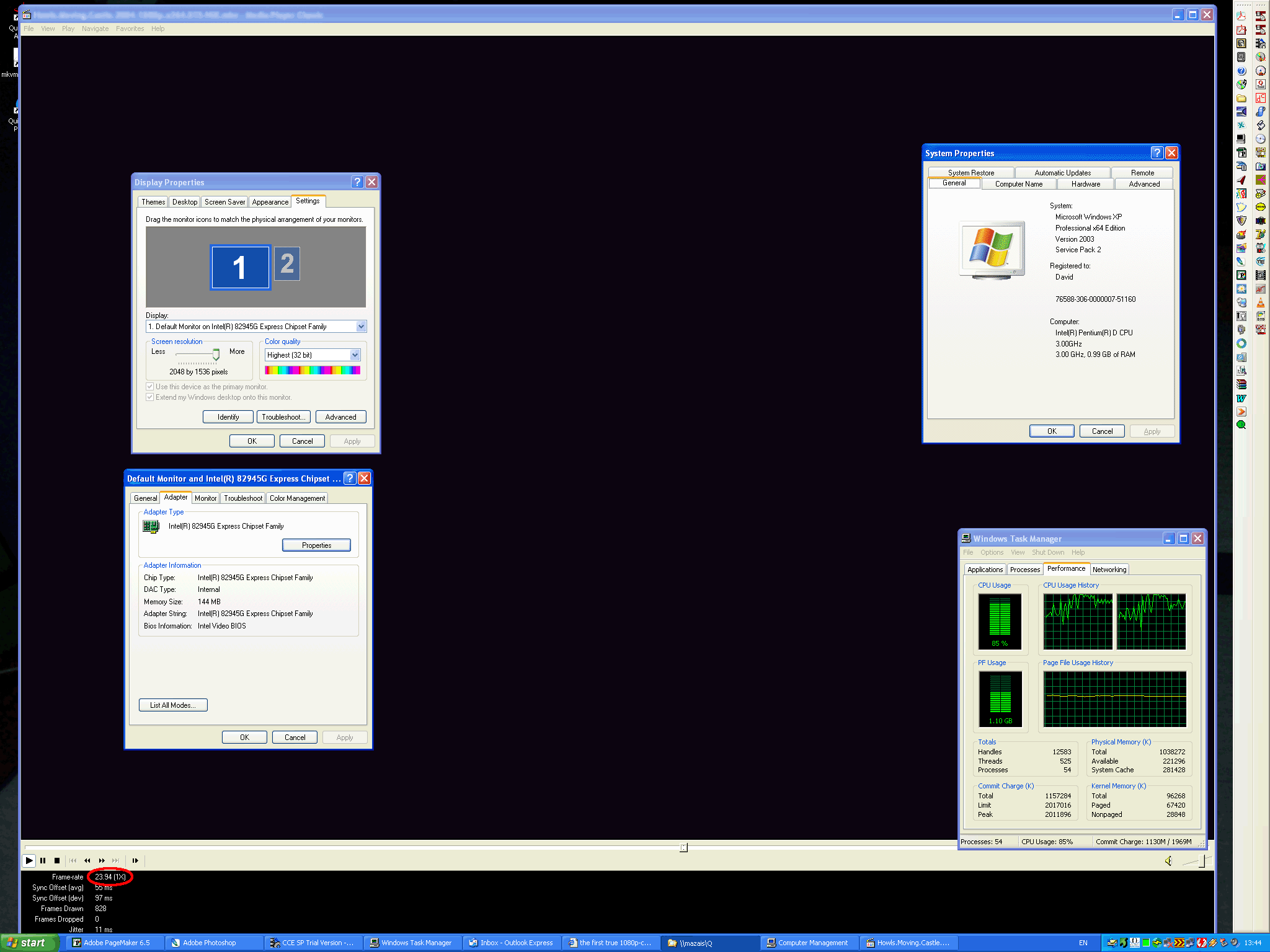Click Cancel in System Properties
1270x952 pixels.
click(1102, 431)
